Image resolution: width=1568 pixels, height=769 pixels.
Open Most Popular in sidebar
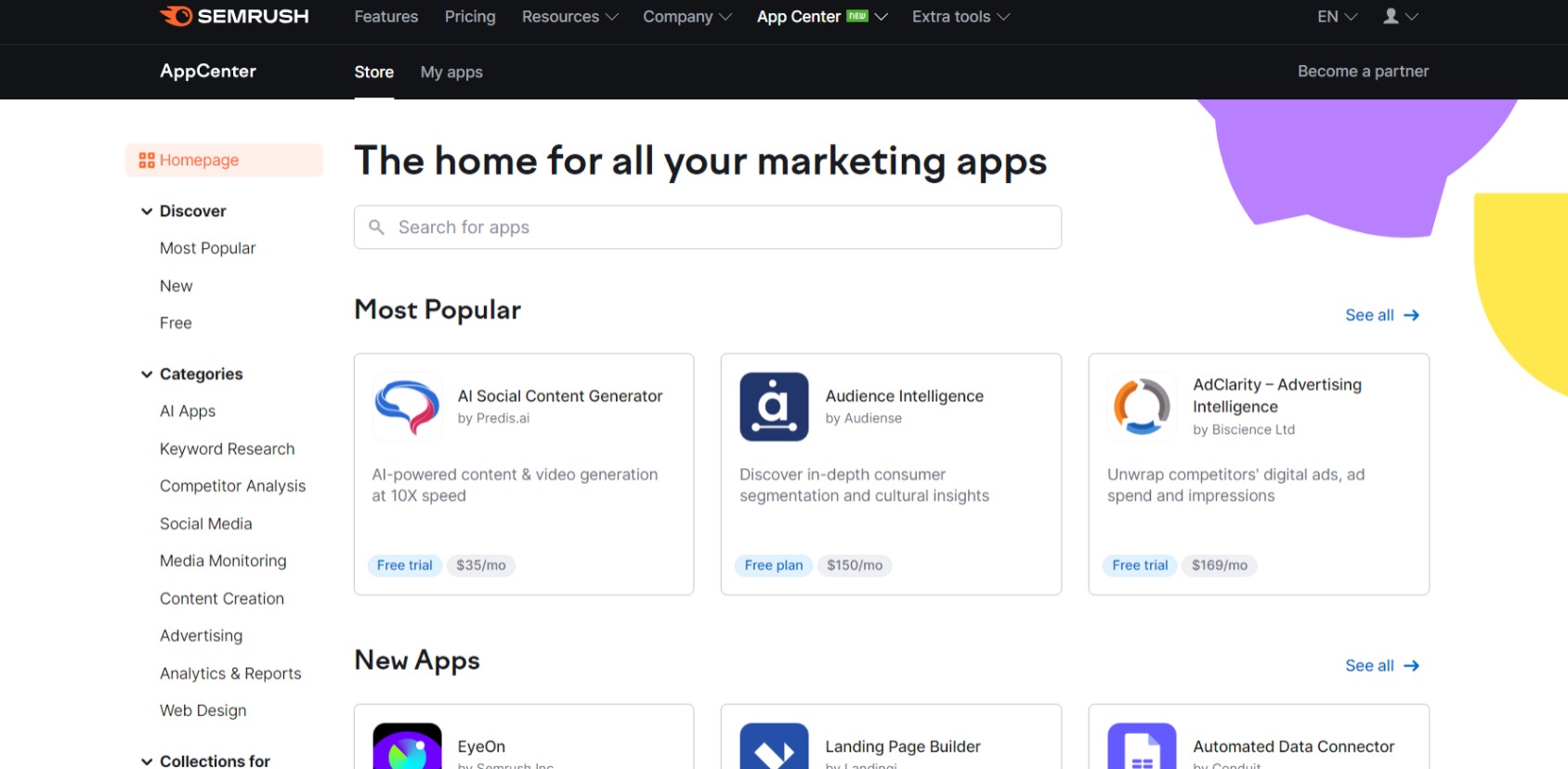(x=207, y=248)
